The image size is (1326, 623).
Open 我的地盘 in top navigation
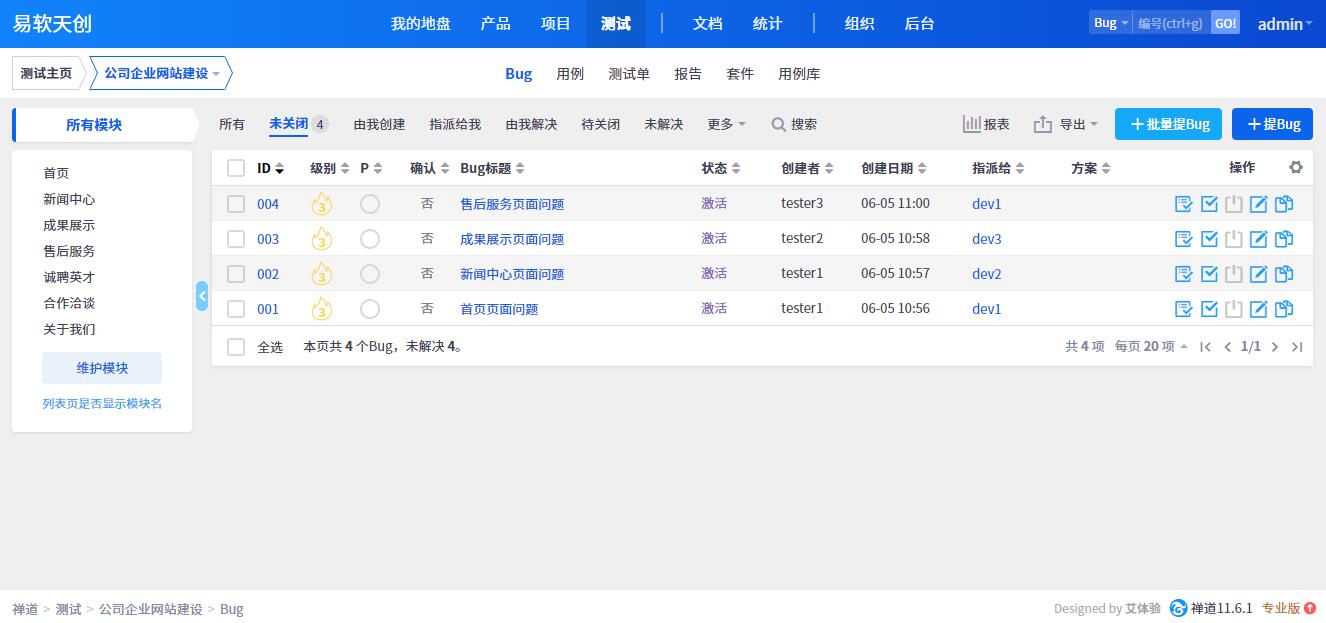pyautogui.click(x=420, y=23)
